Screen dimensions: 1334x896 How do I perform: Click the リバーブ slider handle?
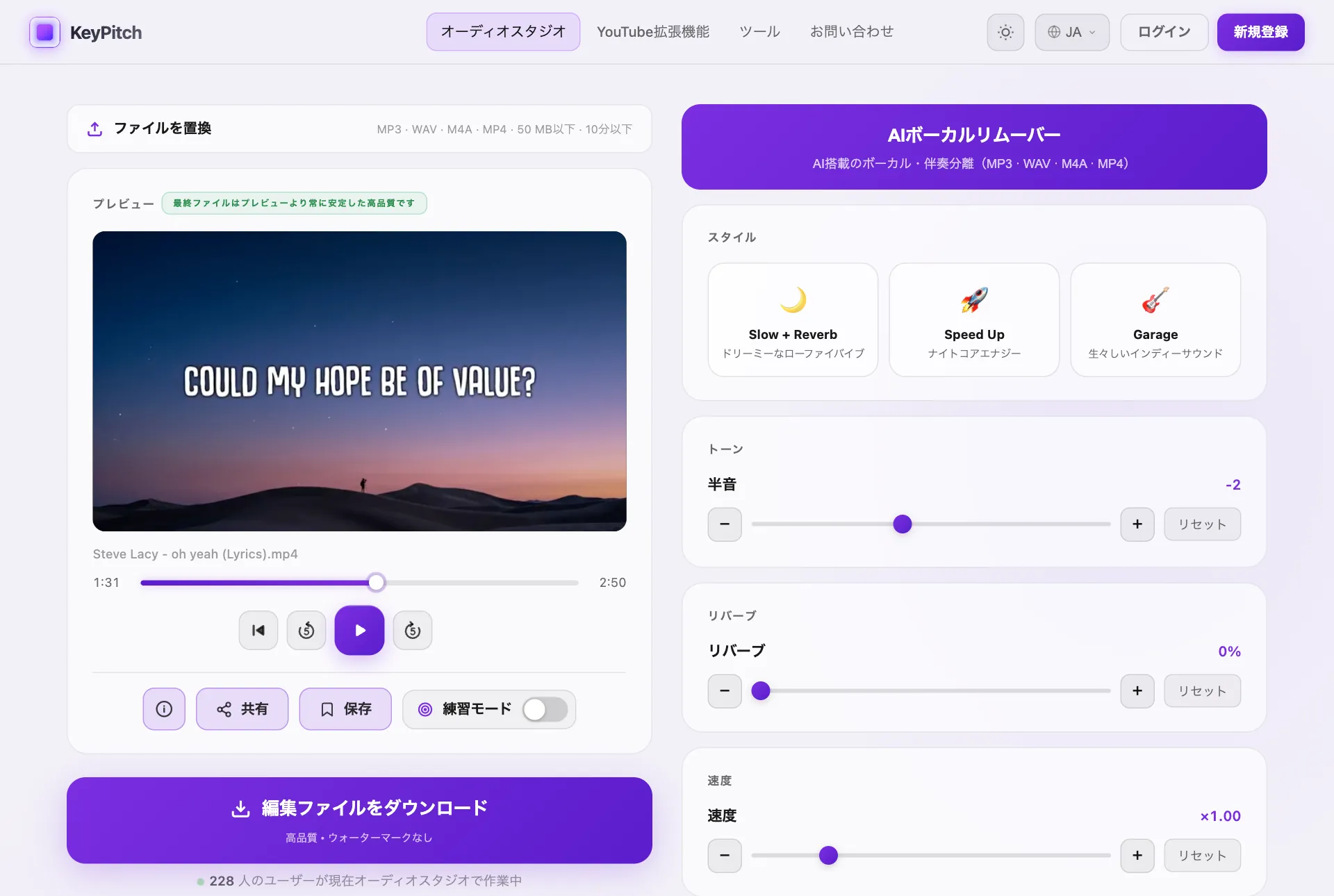[x=761, y=691]
